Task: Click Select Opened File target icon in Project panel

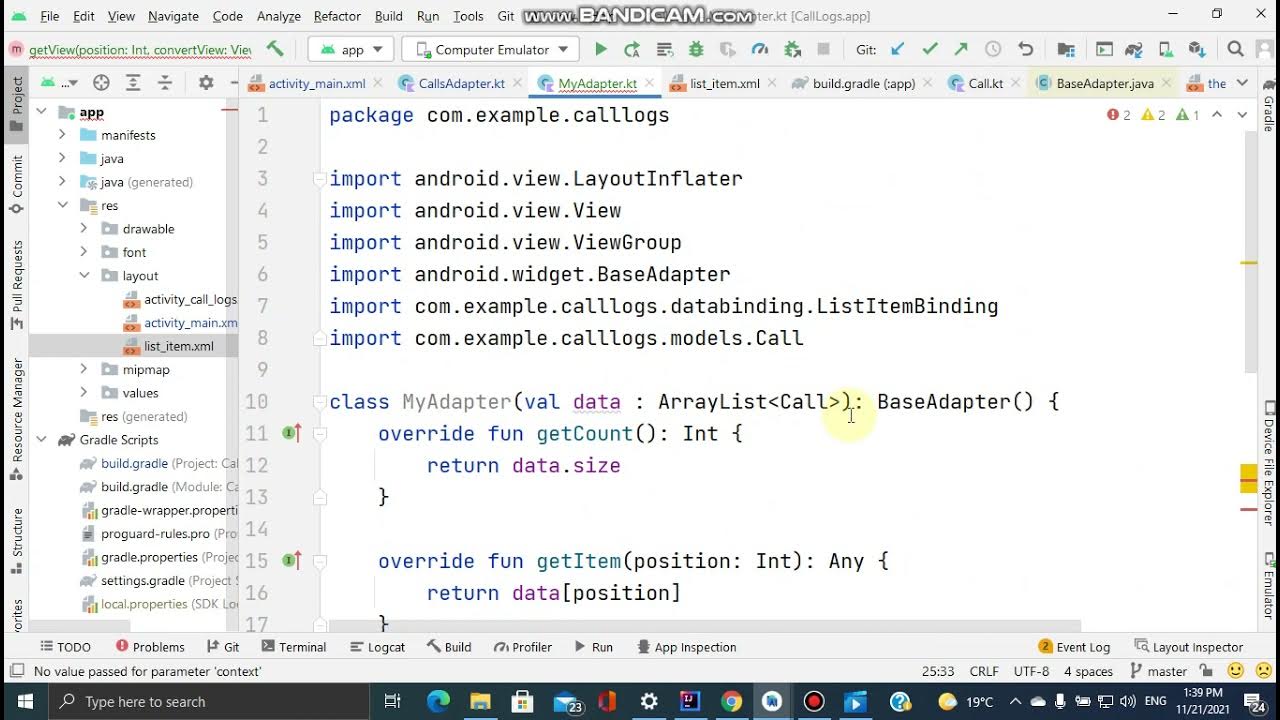Action: click(101, 83)
